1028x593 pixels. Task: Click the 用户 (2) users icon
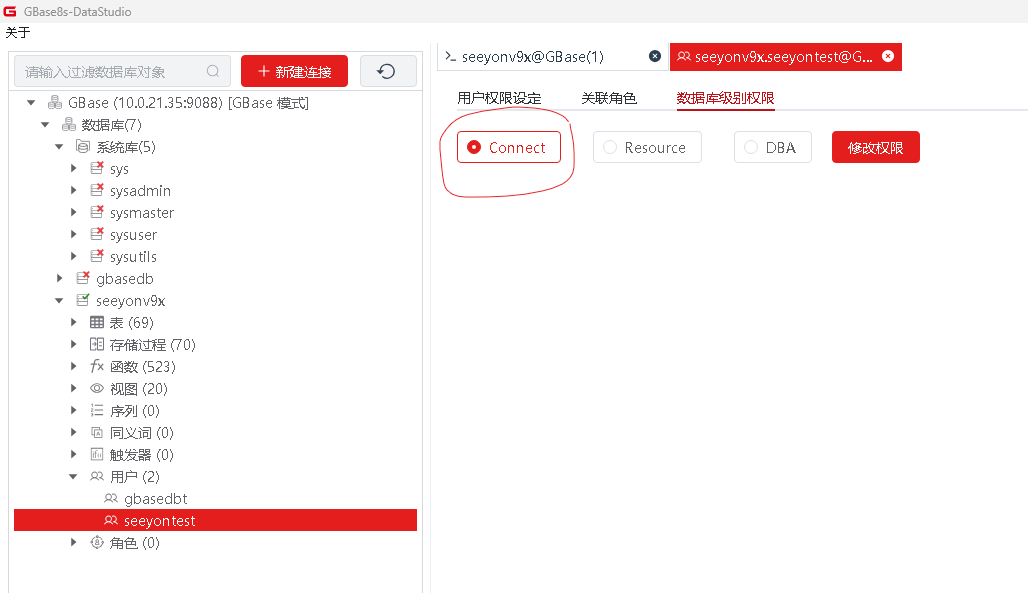tap(96, 476)
